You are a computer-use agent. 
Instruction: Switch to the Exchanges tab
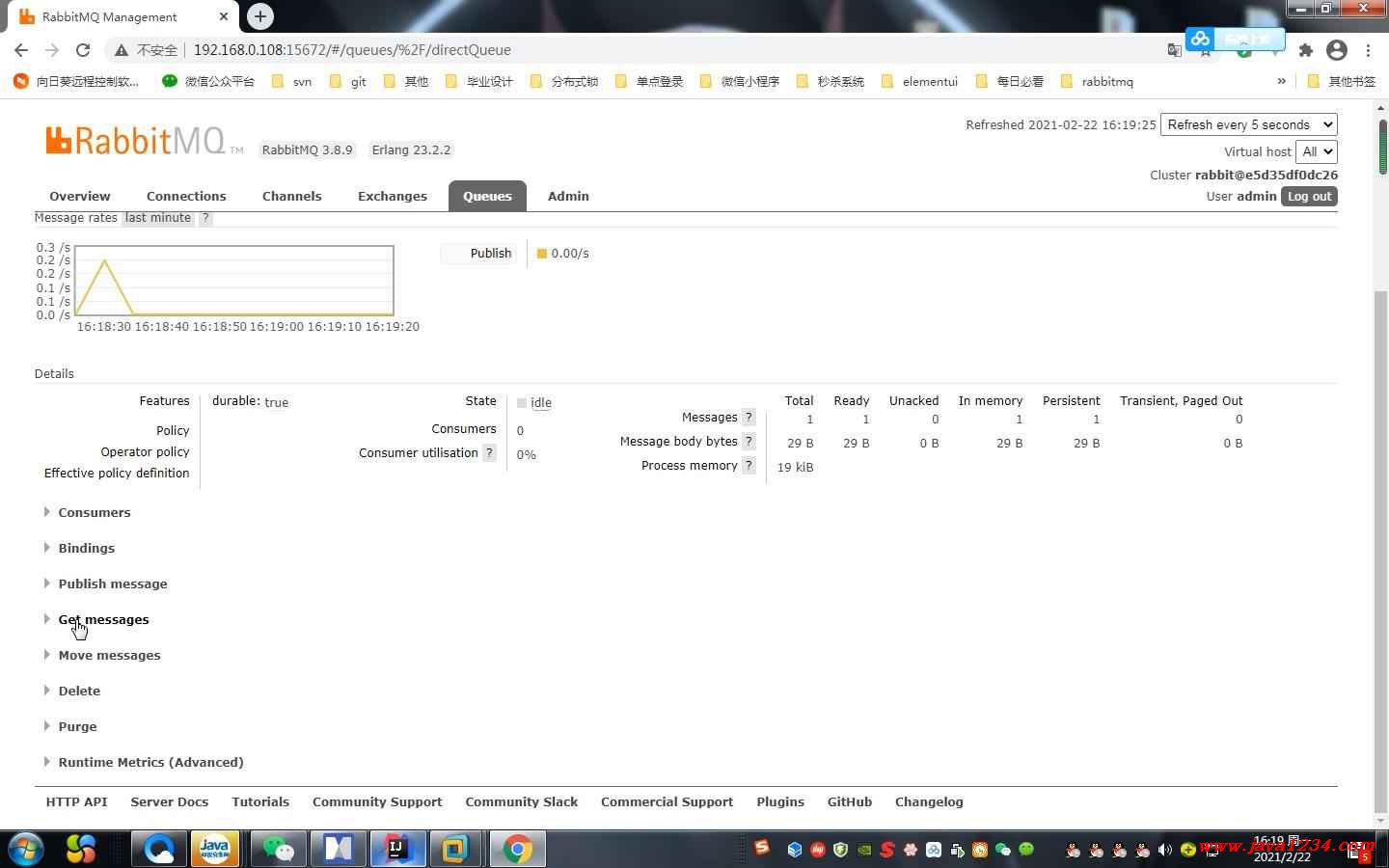(x=393, y=196)
